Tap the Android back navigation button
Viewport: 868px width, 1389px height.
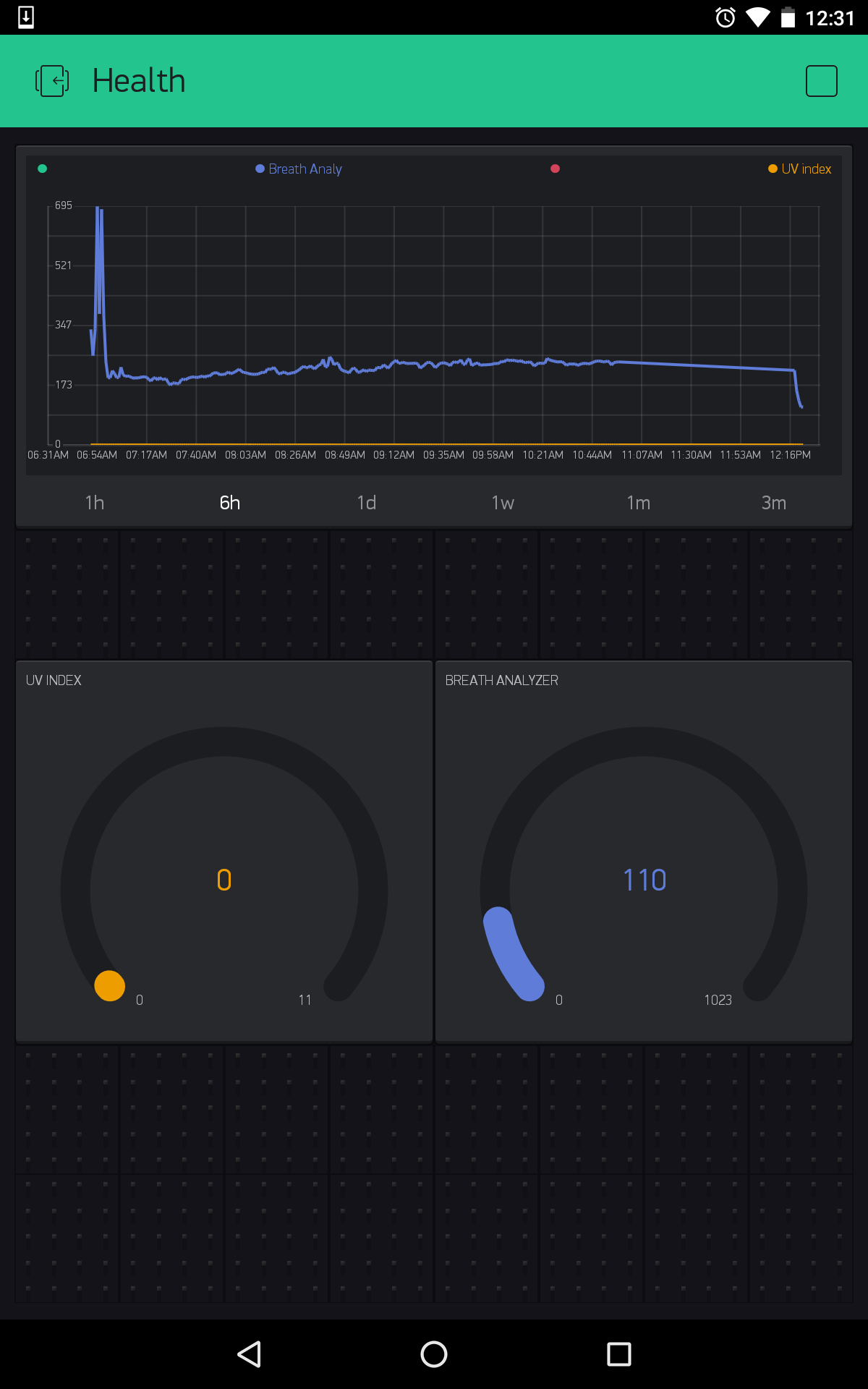tap(250, 1354)
